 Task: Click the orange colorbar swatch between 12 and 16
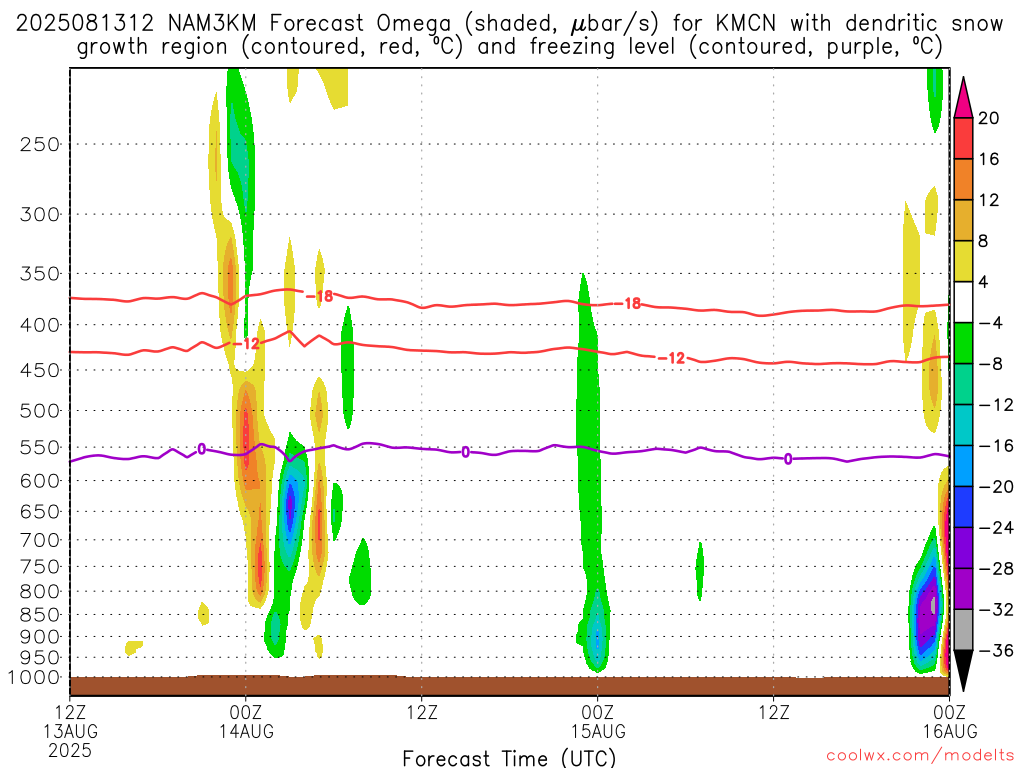[x=963, y=179]
